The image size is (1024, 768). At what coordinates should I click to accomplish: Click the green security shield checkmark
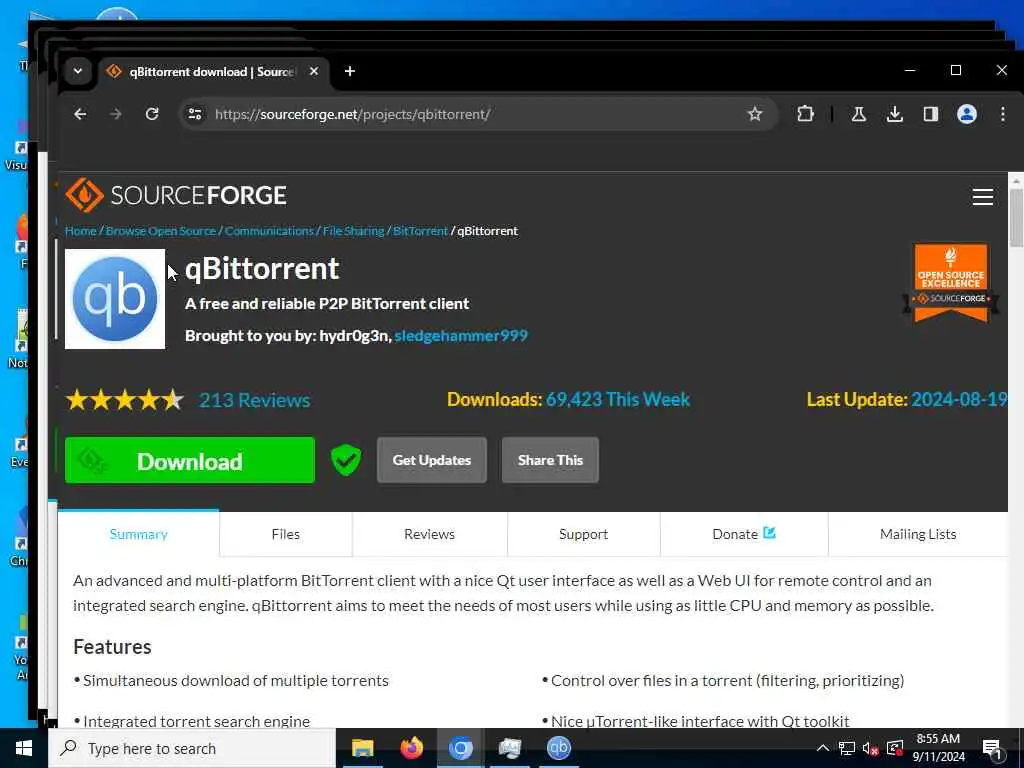[345, 460]
